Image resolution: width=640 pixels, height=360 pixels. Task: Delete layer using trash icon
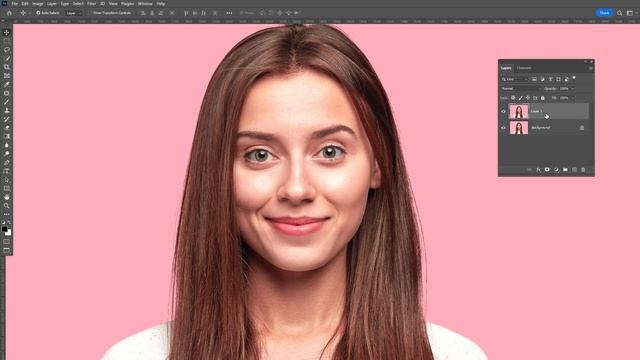click(x=583, y=170)
